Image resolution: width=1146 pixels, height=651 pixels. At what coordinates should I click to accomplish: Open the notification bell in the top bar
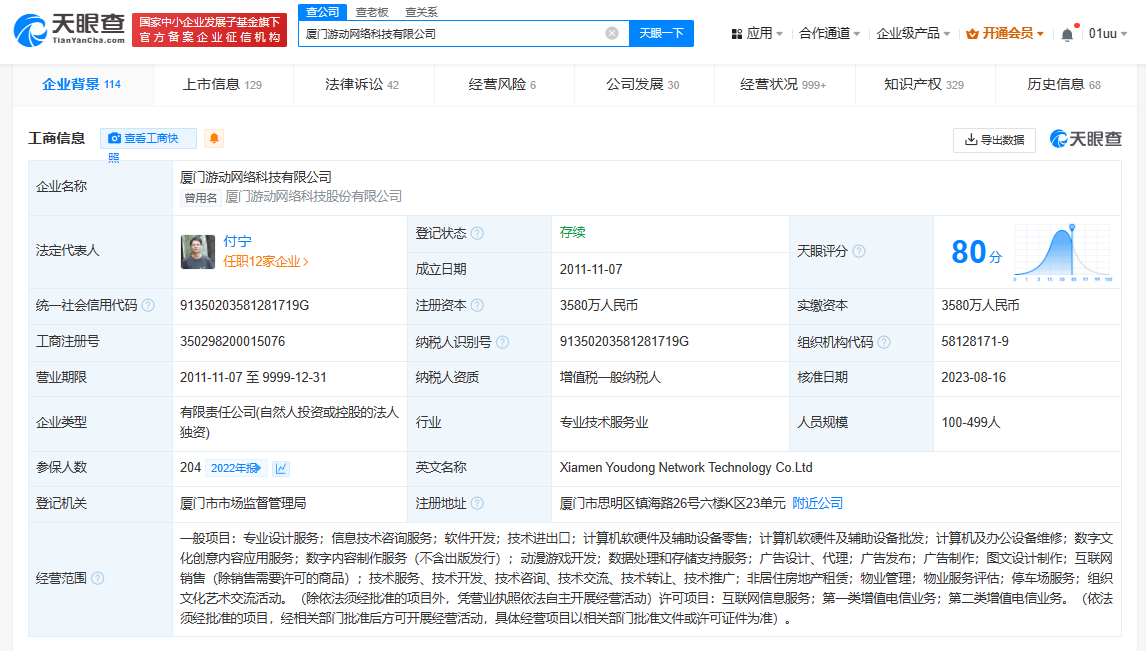pos(1067,33)
